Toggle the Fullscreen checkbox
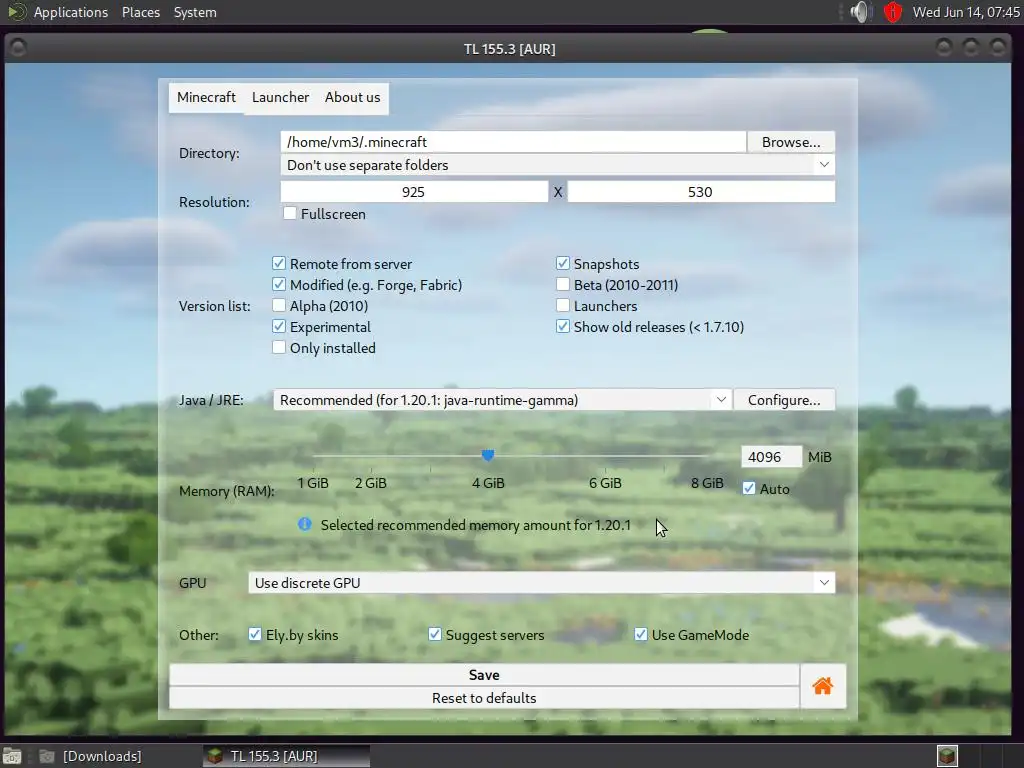The image size is (1024, 768). 290,214
